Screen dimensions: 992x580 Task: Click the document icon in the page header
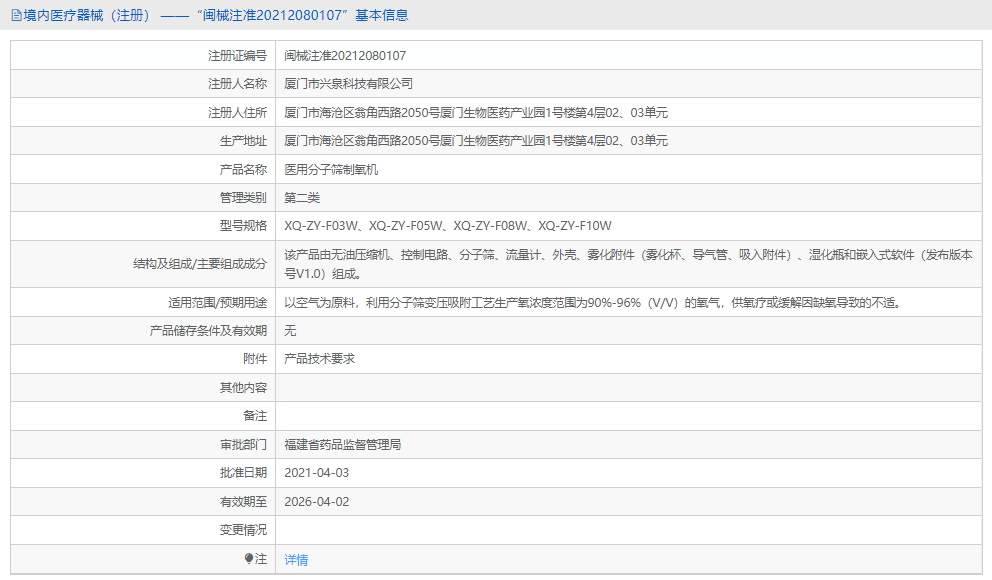tap(16, 15)
